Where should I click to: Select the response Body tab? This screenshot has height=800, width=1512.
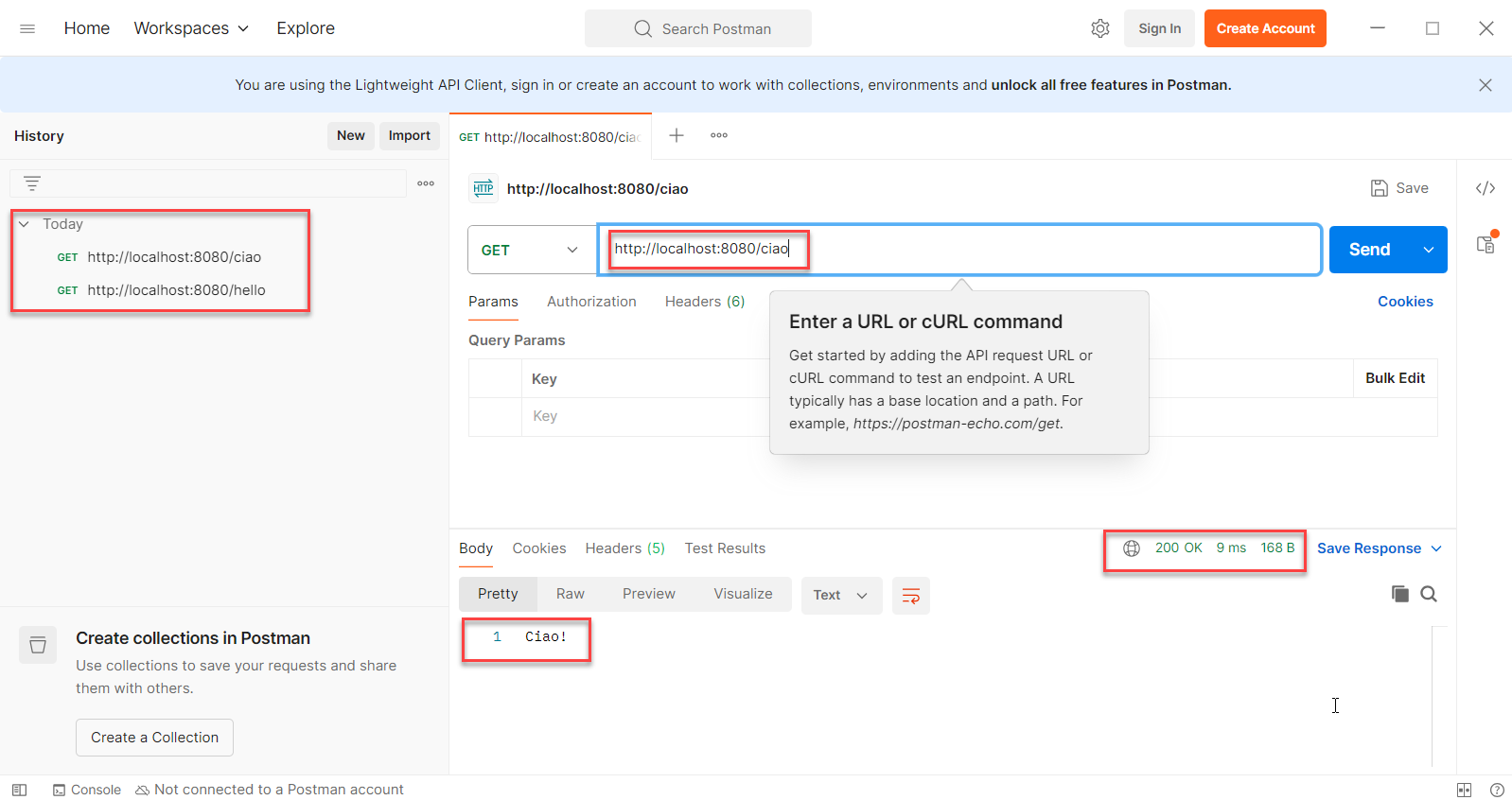[x=476, y=548]
